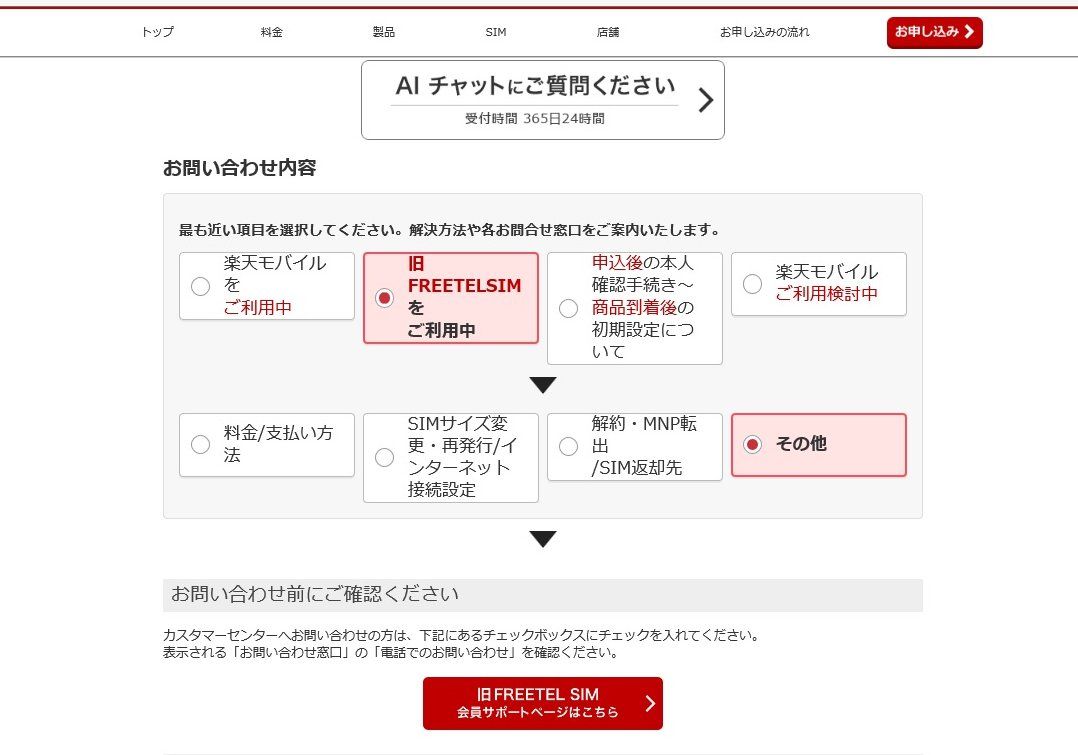Screen dimensions: 1078x755
Task: Open the 店舗 navigation item
Action: point(608,32)
